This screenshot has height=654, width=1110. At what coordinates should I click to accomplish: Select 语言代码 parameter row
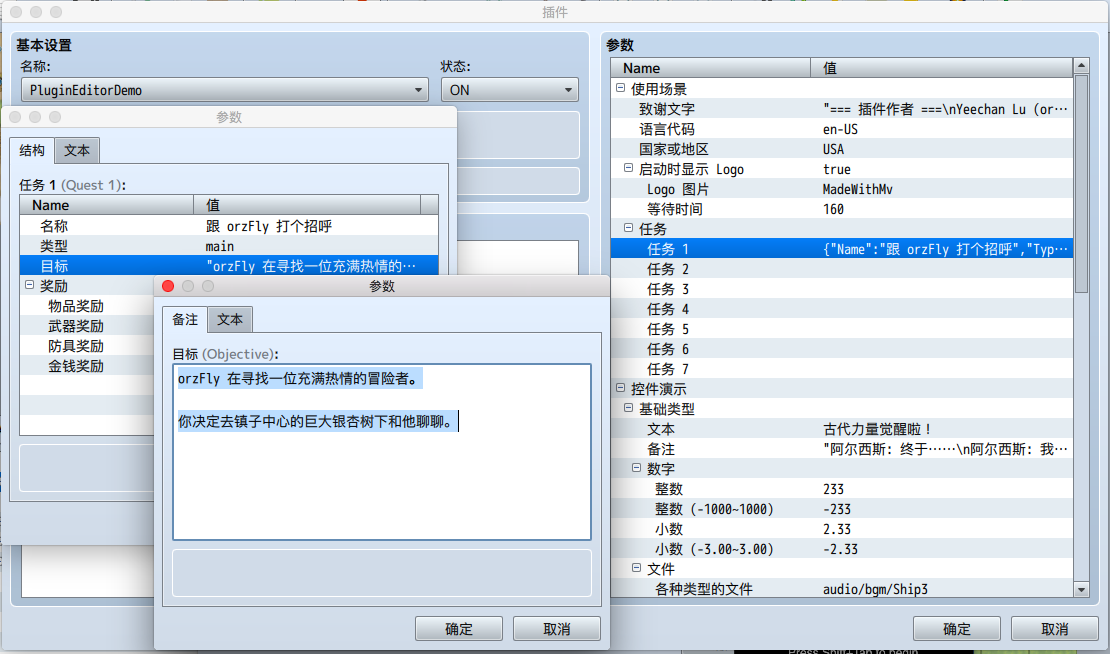point(842,129)
